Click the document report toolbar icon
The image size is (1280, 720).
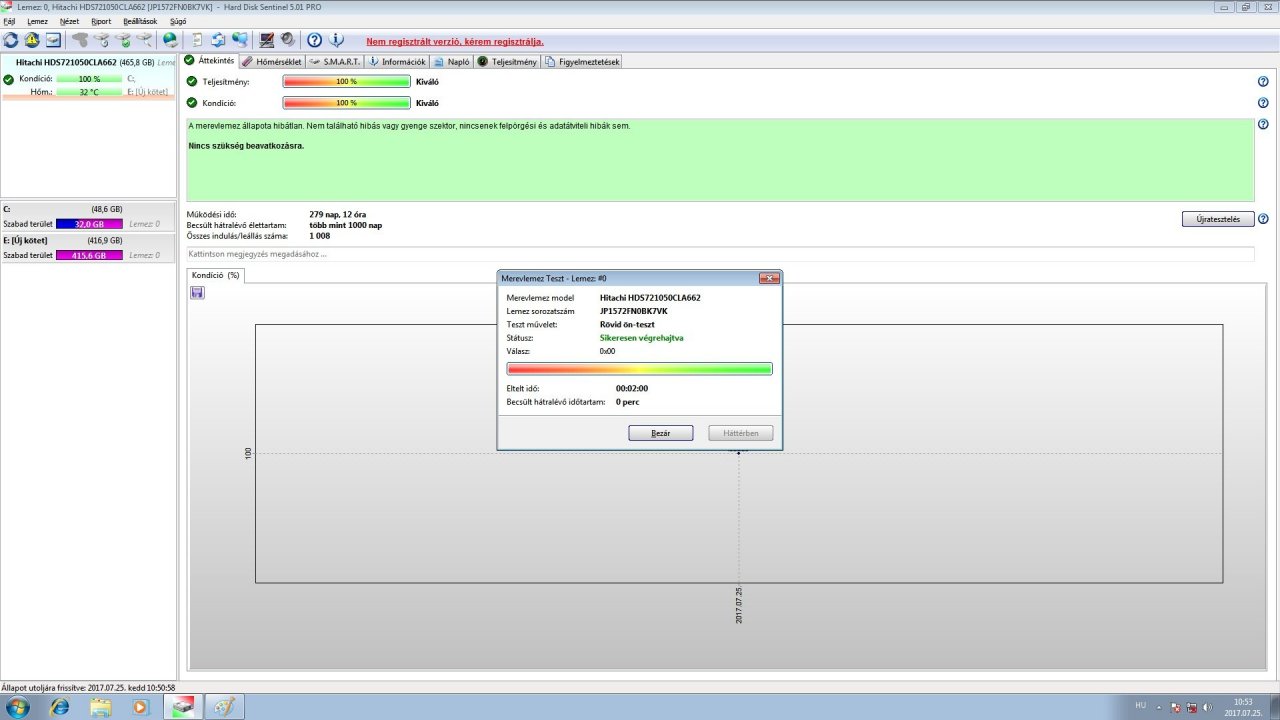197,40
